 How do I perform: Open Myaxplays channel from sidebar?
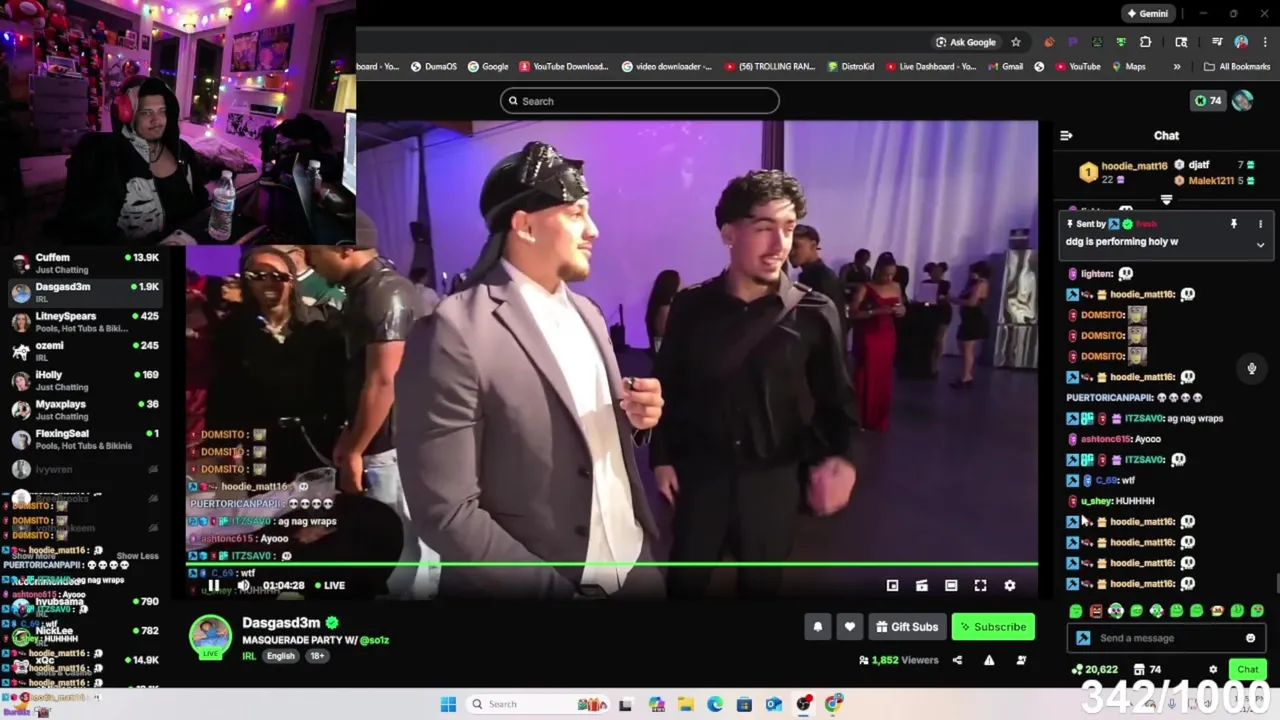pos(86,409)
